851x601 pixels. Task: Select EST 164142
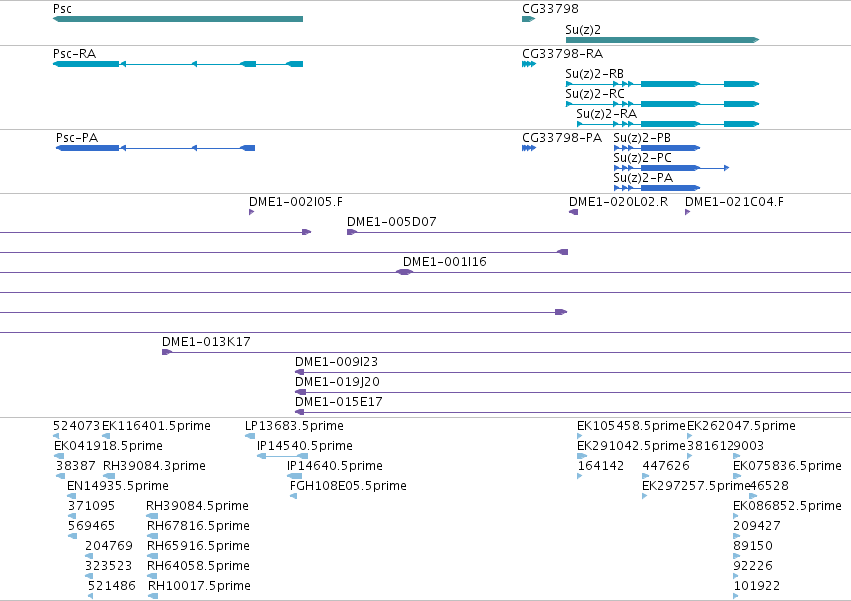click(601, 466)
